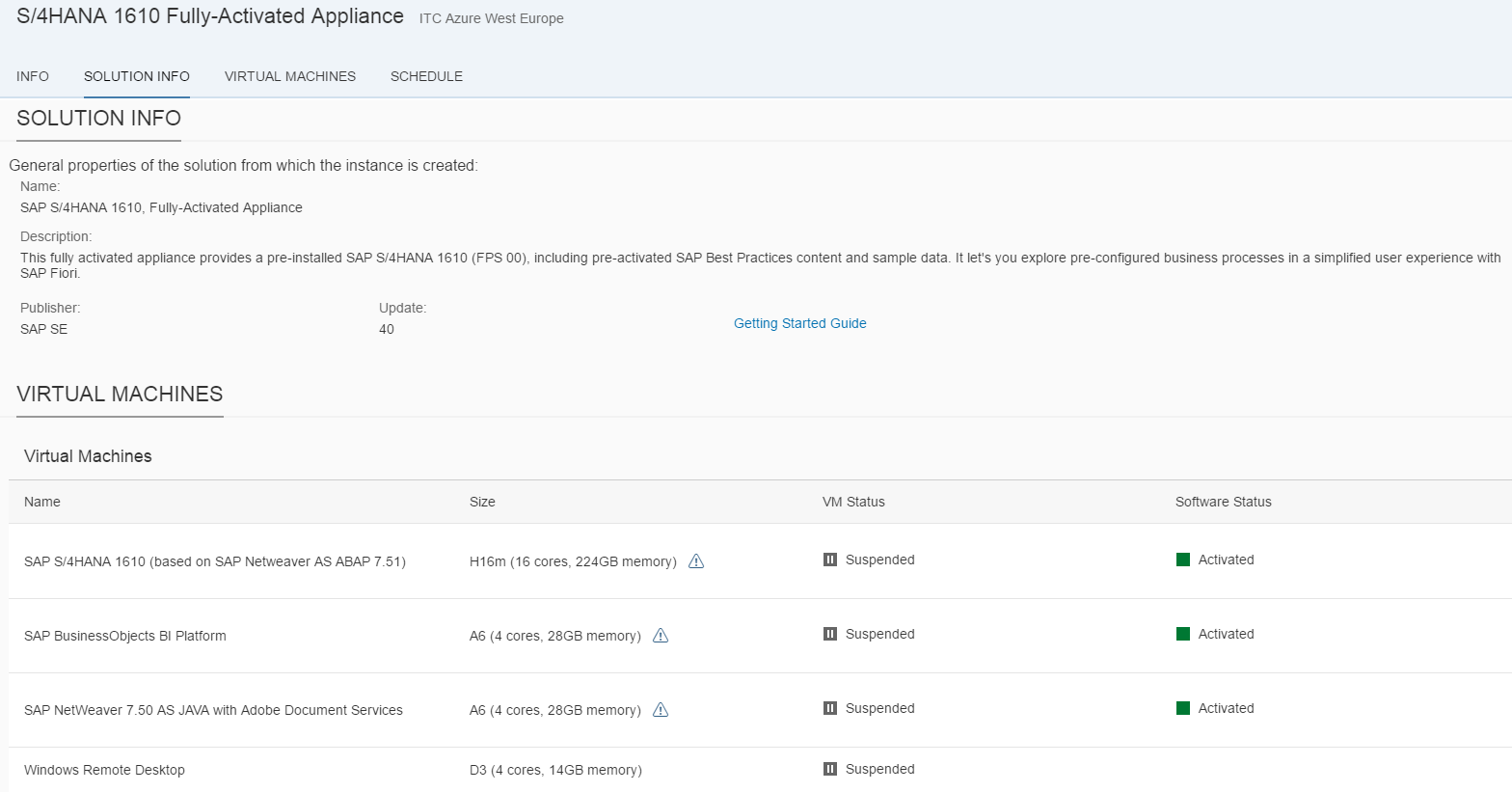
Task: Click green Activated square for BusinessObjects BI Platform
Action: (x=1183, y=634)
